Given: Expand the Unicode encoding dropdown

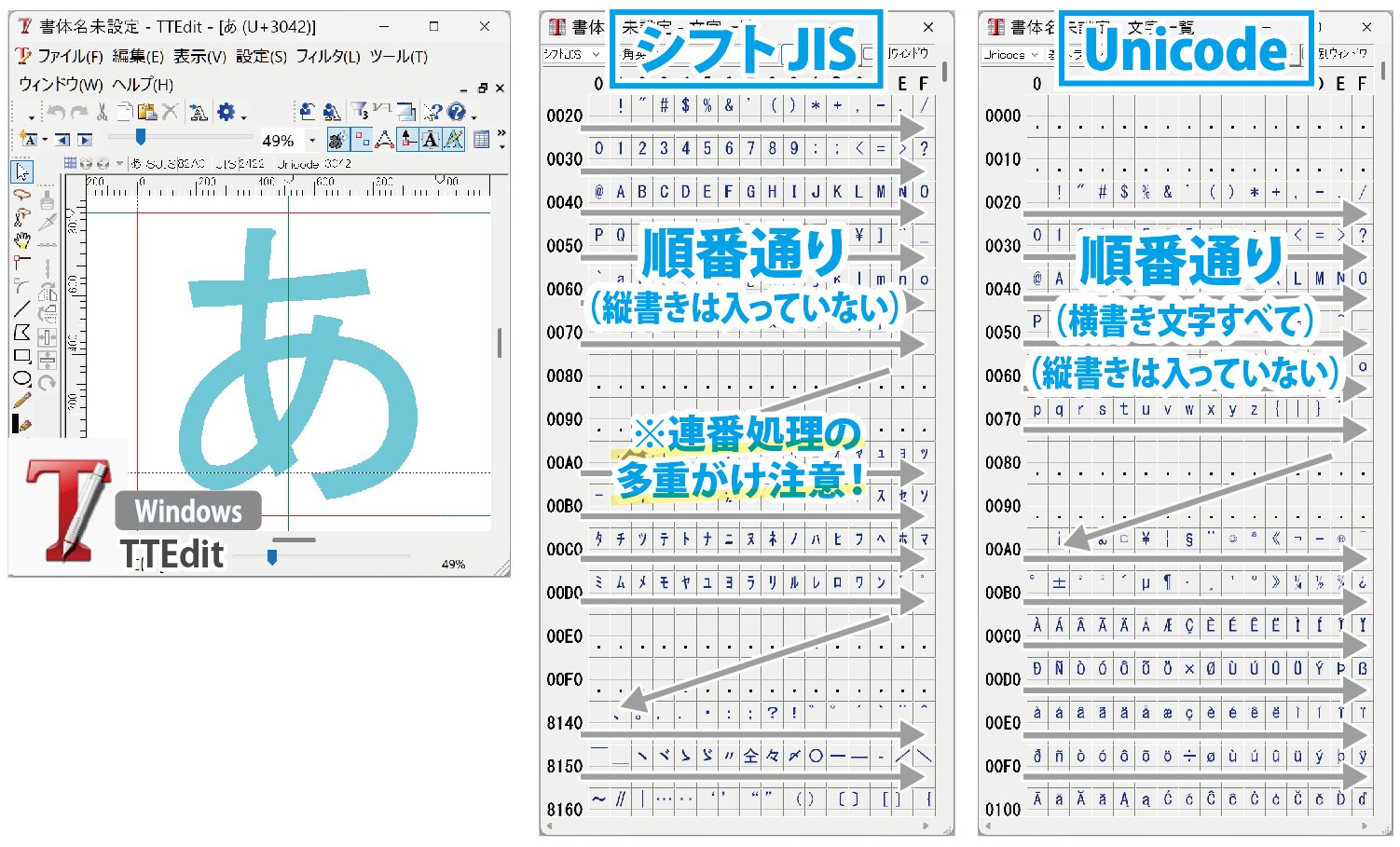Looking at the screenshot, I should [x=1035, y=55].
